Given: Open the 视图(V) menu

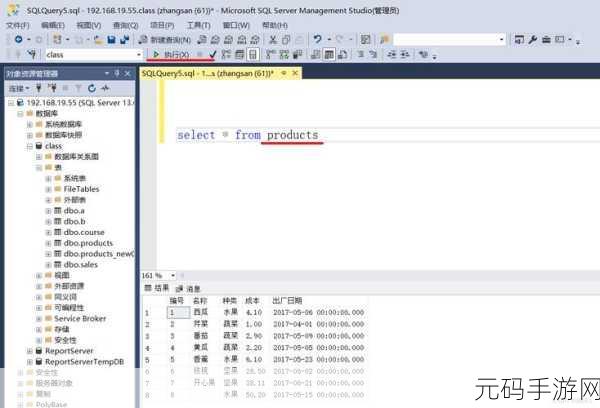Looking at the screenshot, I should [89, 25].
